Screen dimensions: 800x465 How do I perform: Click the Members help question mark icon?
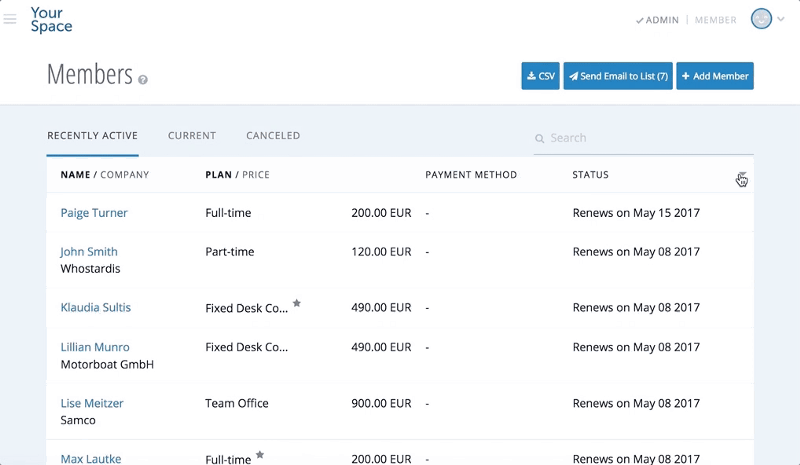coord(143,80)
